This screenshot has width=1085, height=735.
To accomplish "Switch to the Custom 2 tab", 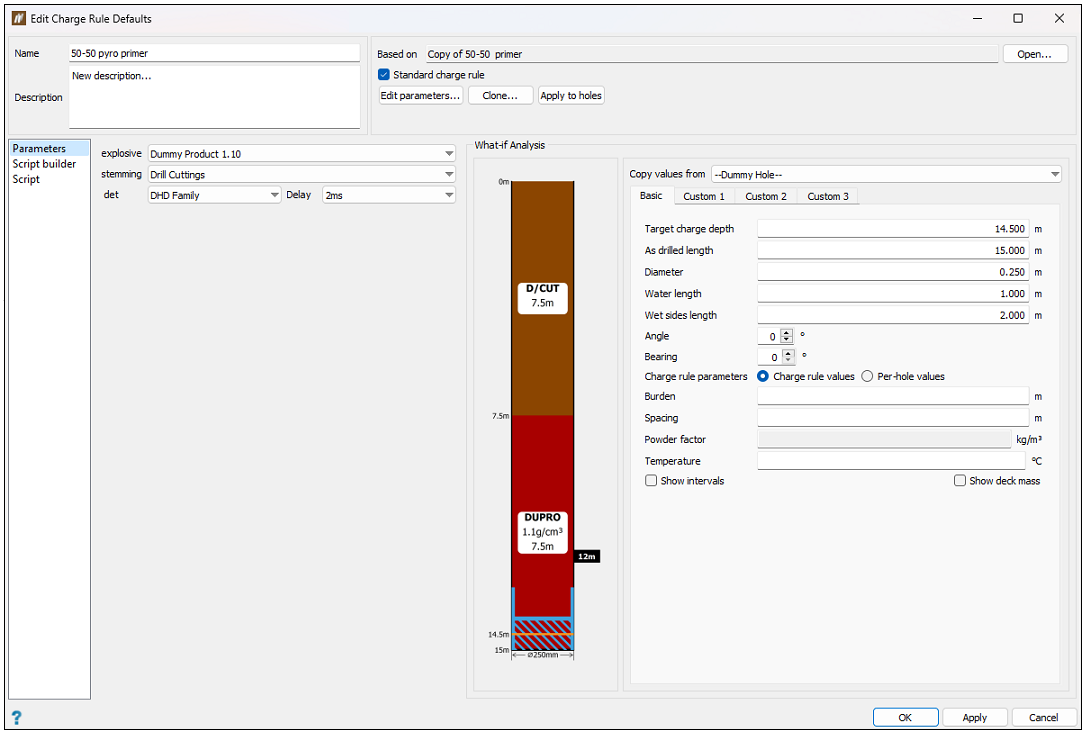I will tap(766, 196).
